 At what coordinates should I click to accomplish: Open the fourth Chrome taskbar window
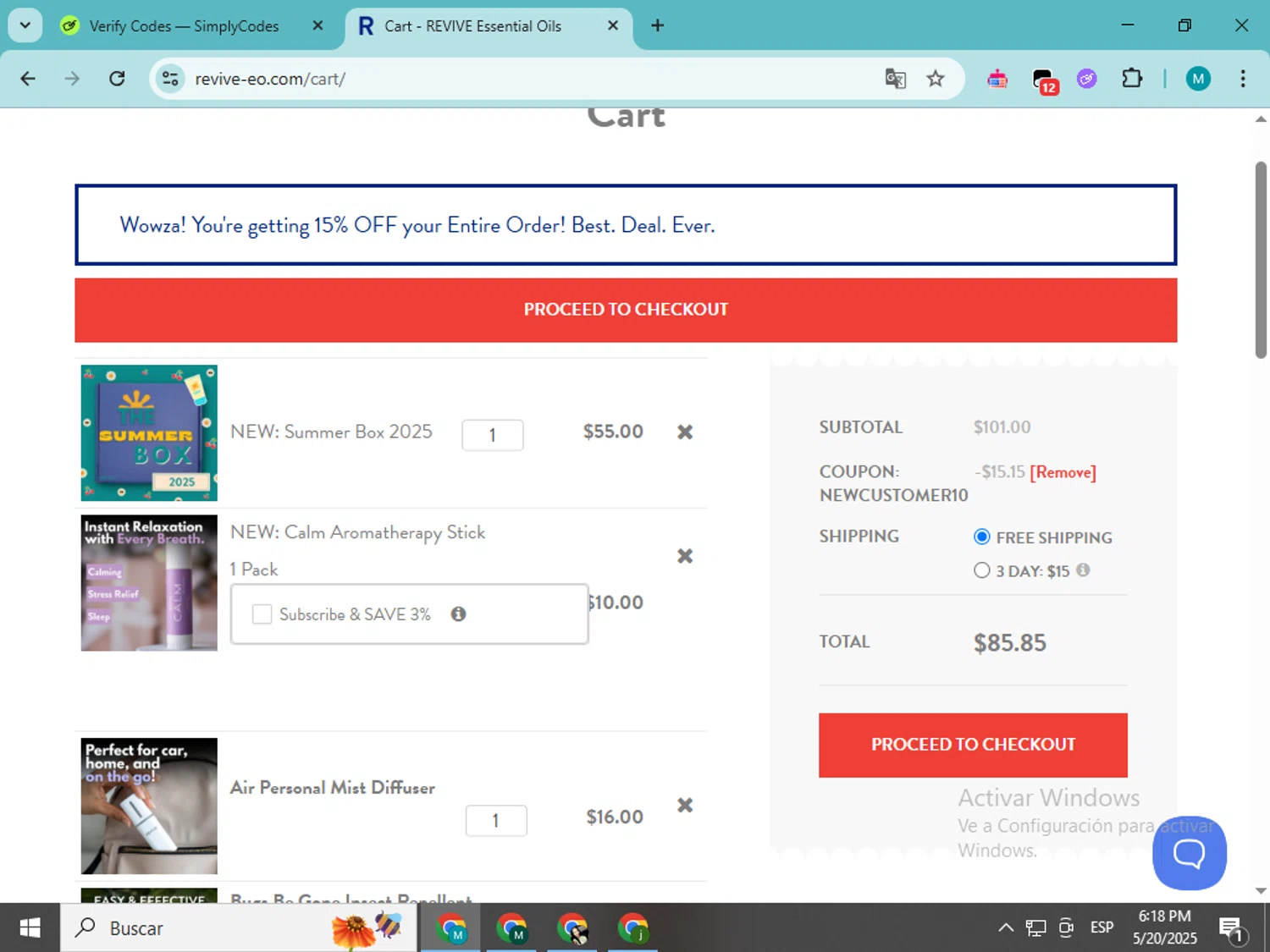point(632,928)
